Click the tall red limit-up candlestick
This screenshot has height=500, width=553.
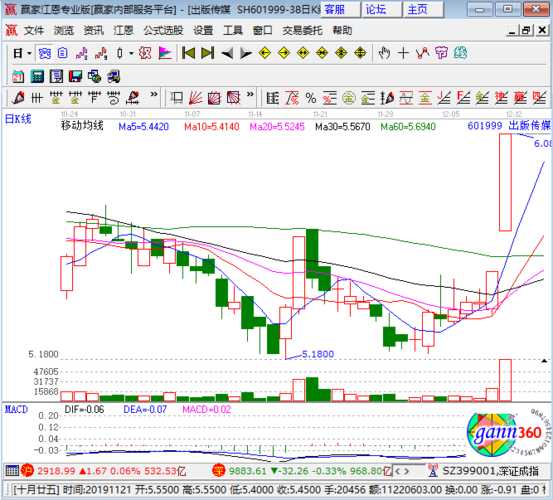505,182
